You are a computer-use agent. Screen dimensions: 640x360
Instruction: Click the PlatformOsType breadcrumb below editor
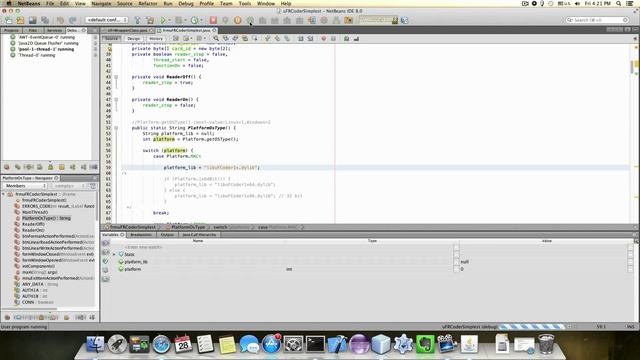click(188, 227)
